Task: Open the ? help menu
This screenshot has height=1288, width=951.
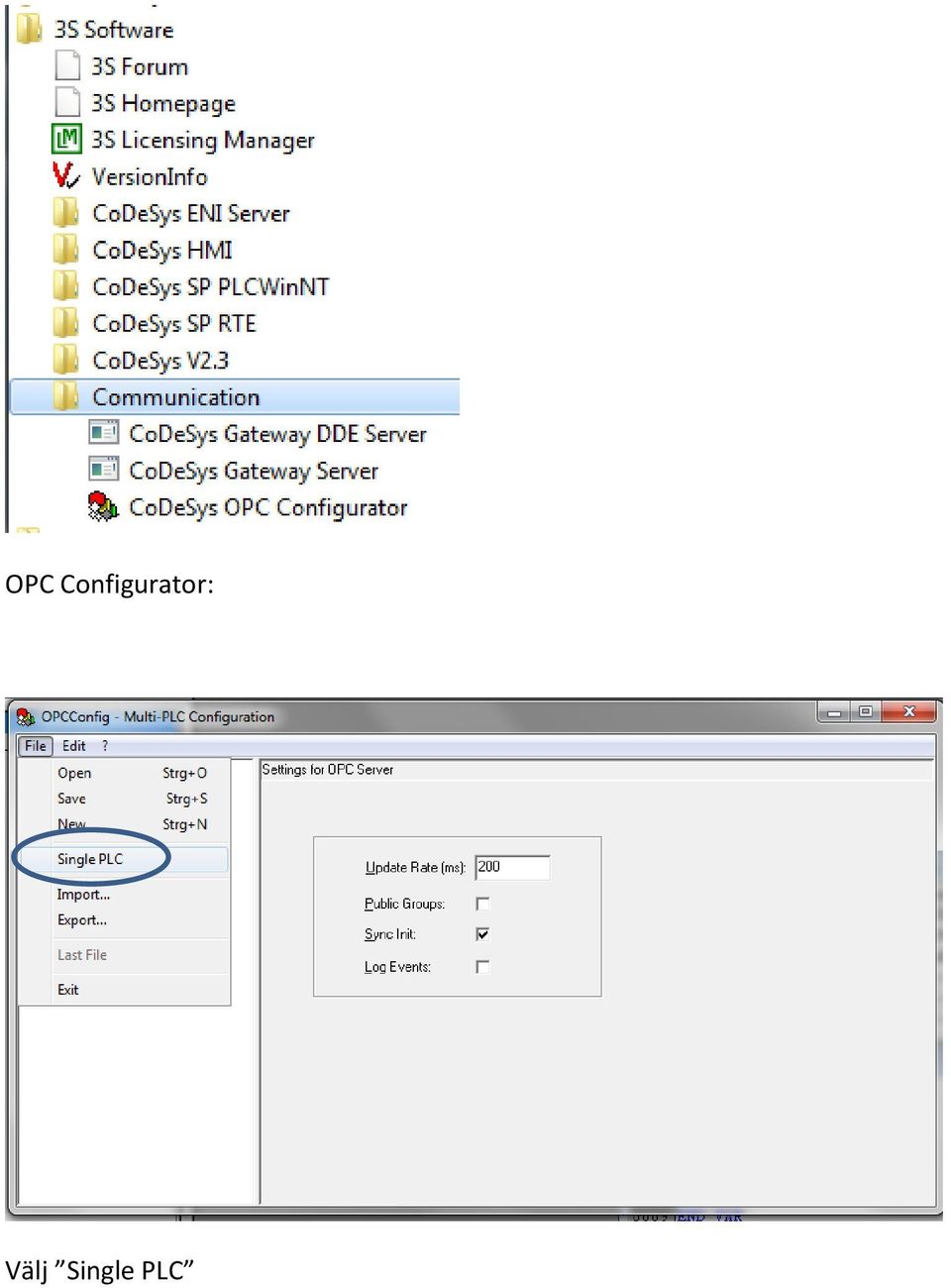Action: pos(105,746)
